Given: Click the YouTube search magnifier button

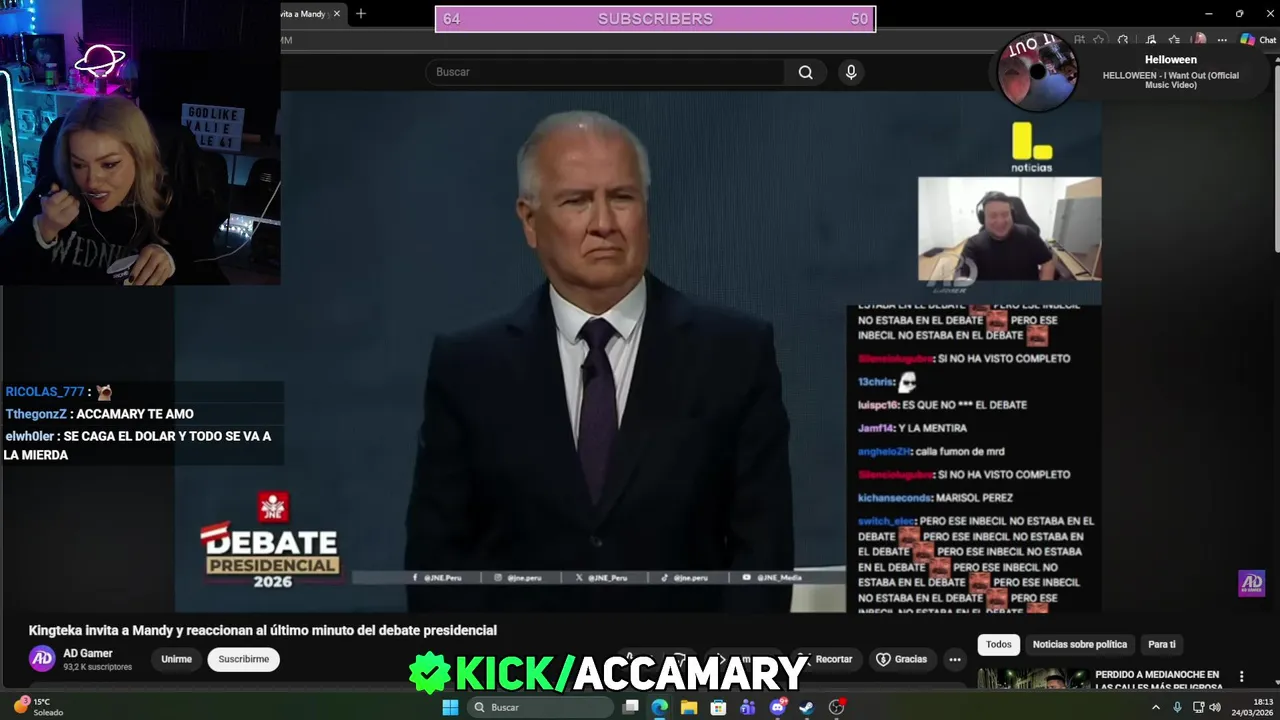Looking at the screenshot, I should click(x=805, y=72).
